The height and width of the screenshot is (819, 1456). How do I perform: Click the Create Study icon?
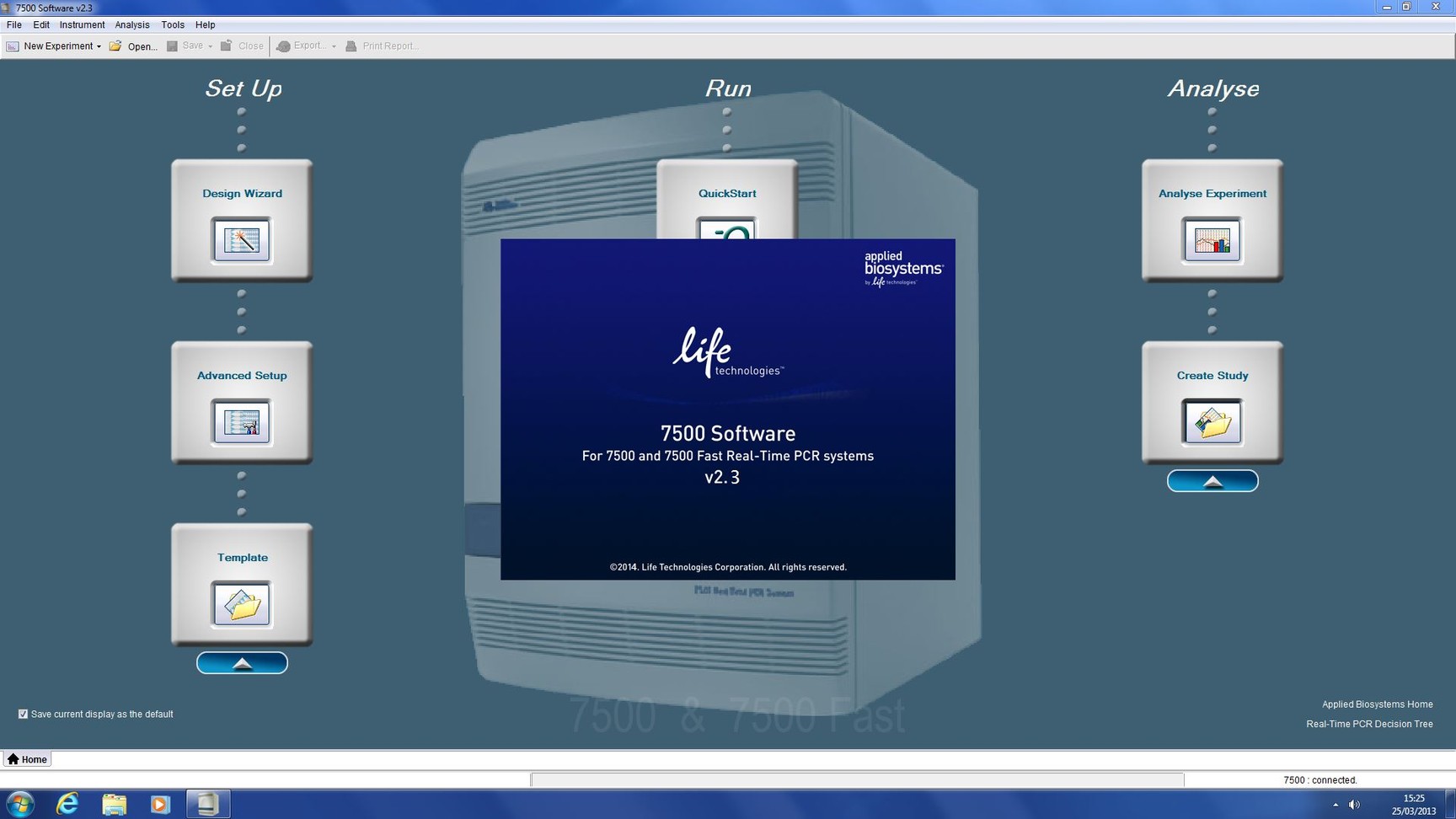tap(1212, 422)
